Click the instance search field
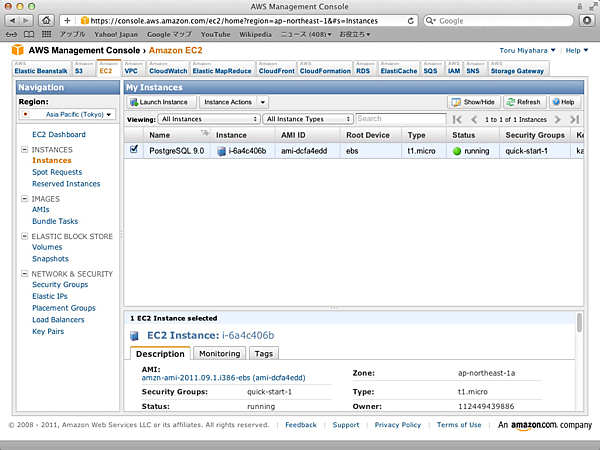This screenshot has height=450, width=600. [395, 119]
